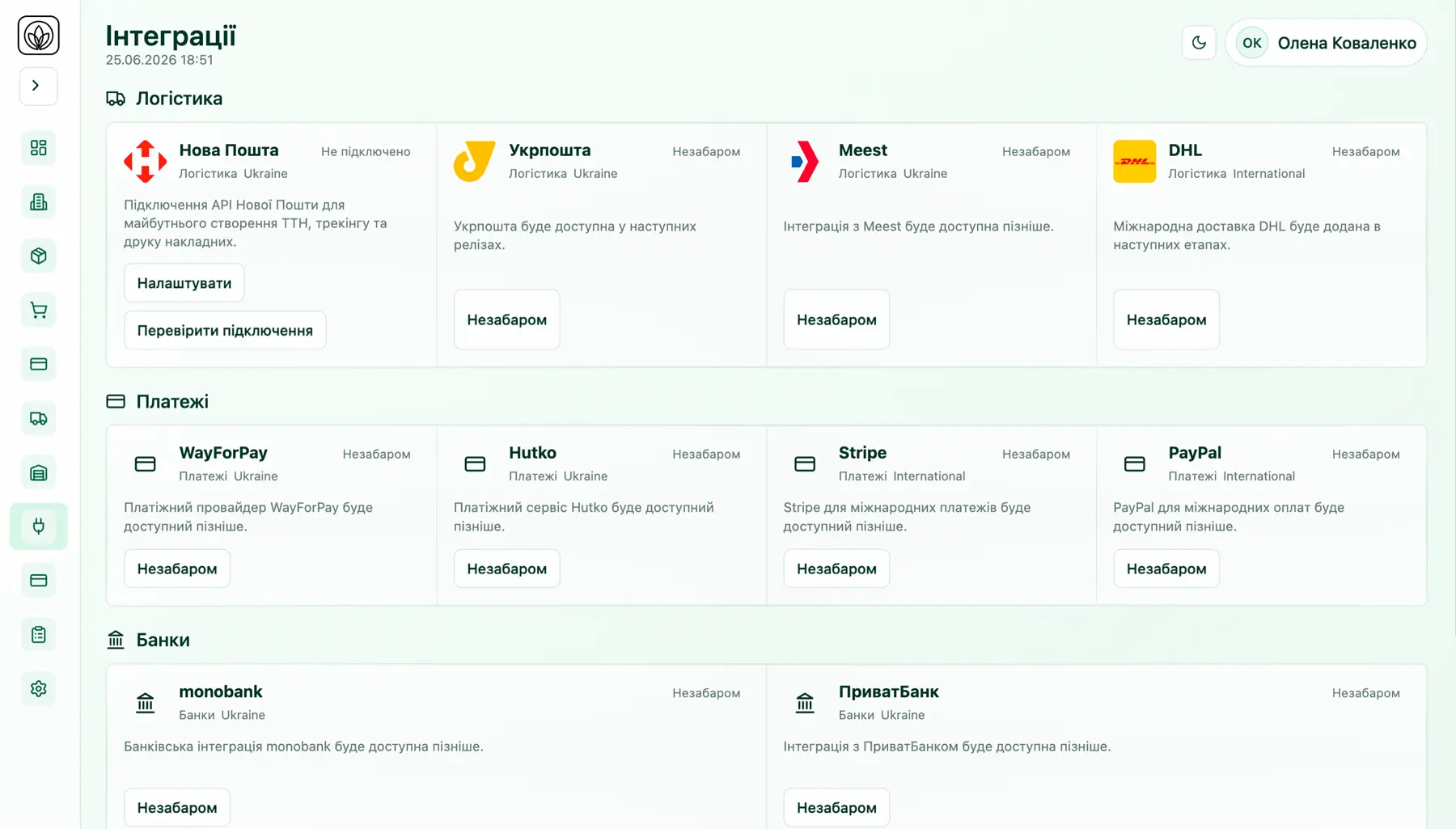Click the card icon beside Платежі heading
This screenshot has width=1456, height=829.
coord(116,401)
